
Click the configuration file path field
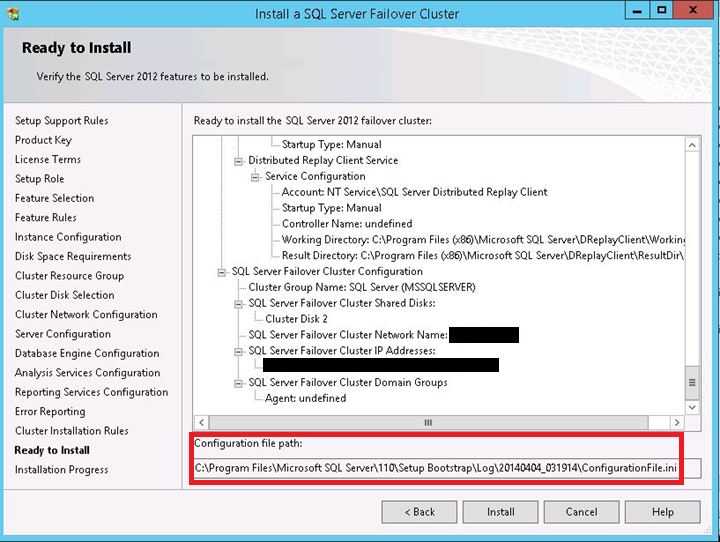pos(436,468)
